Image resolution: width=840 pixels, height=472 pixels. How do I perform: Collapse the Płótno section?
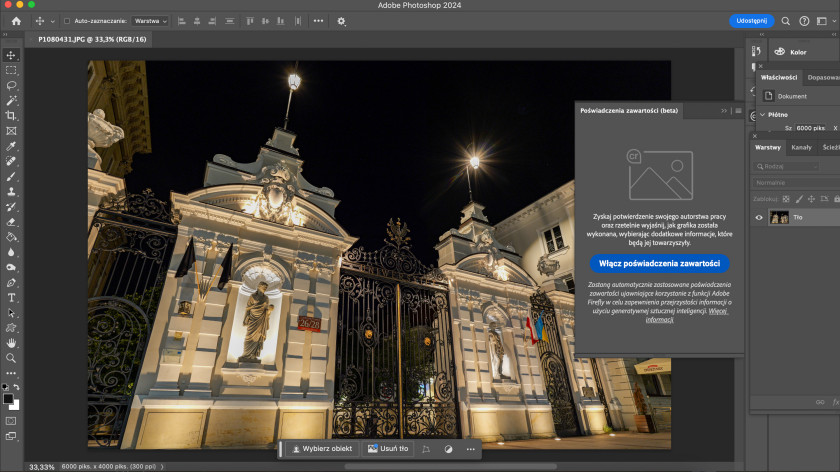[762, 115]
